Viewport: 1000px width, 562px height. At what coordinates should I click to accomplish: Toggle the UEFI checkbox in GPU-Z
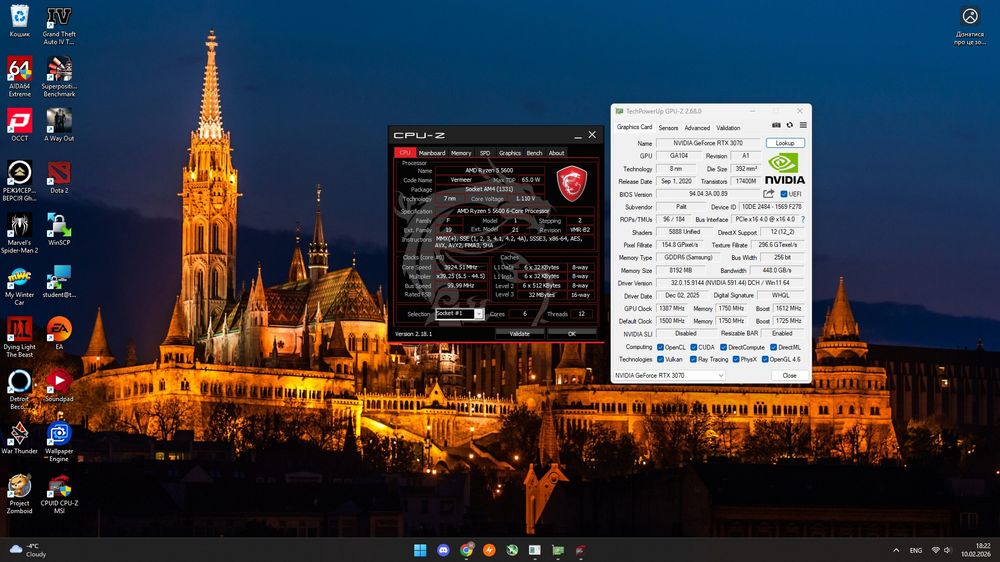(x=784, y=194)
